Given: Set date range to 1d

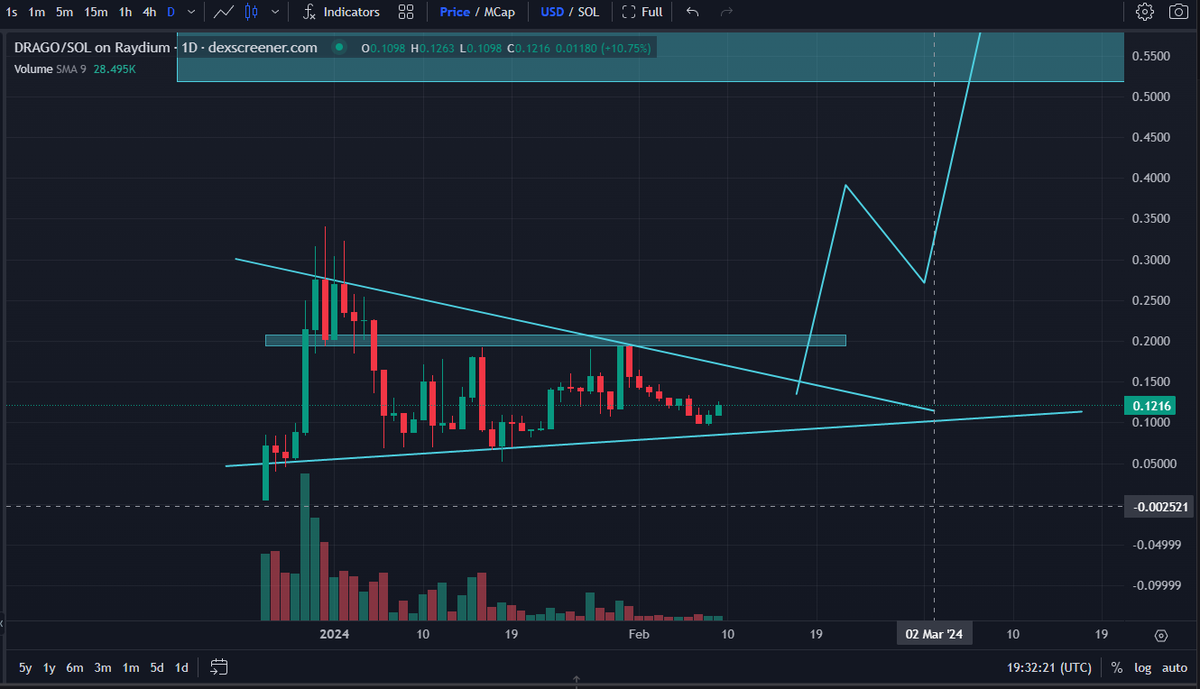Looking at the screenshot, I should [x=181, y=667].
